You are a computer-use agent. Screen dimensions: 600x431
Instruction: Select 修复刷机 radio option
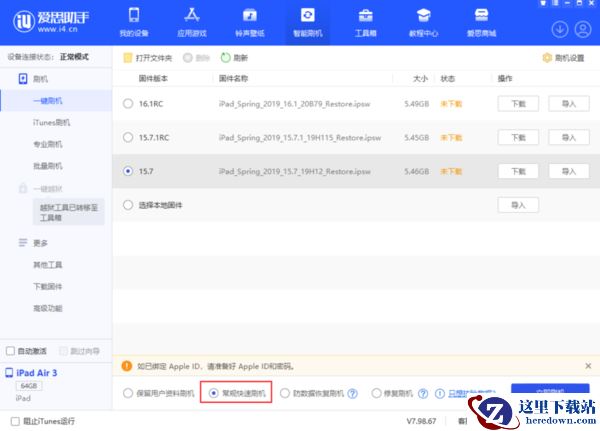pyautogui.click(x=376, y=393)
